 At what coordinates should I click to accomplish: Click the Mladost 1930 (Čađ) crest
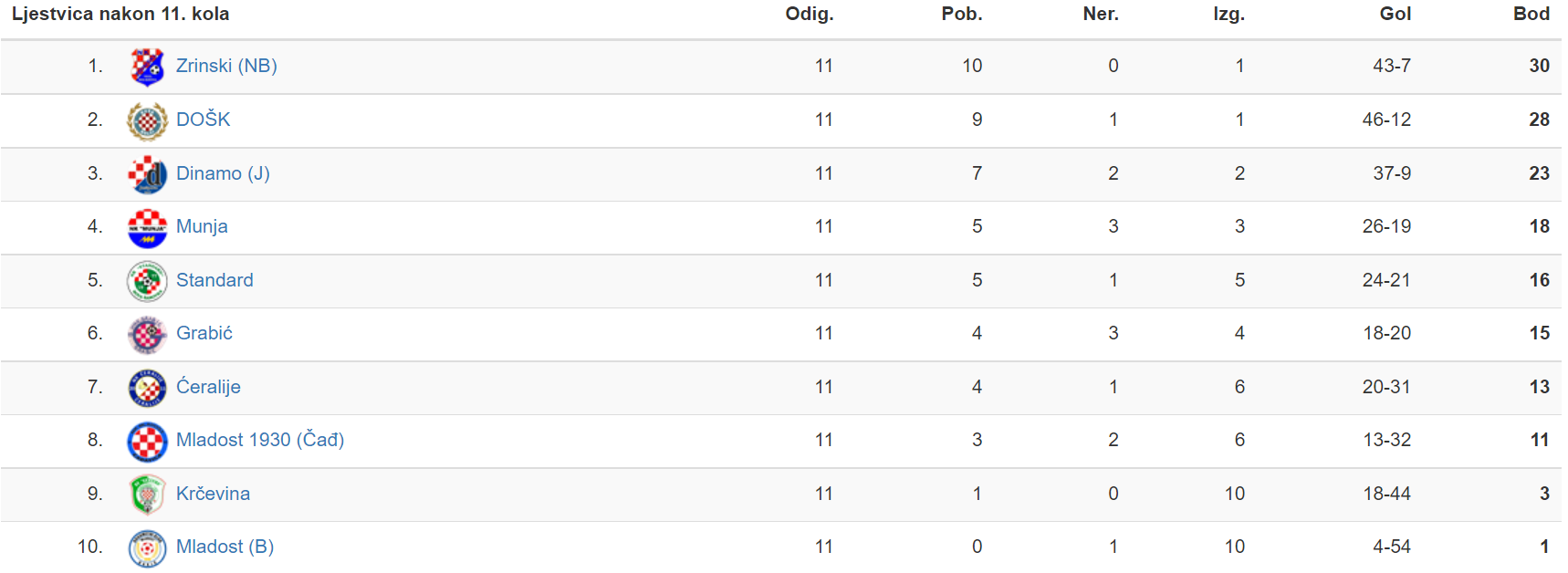pos(147,441)
